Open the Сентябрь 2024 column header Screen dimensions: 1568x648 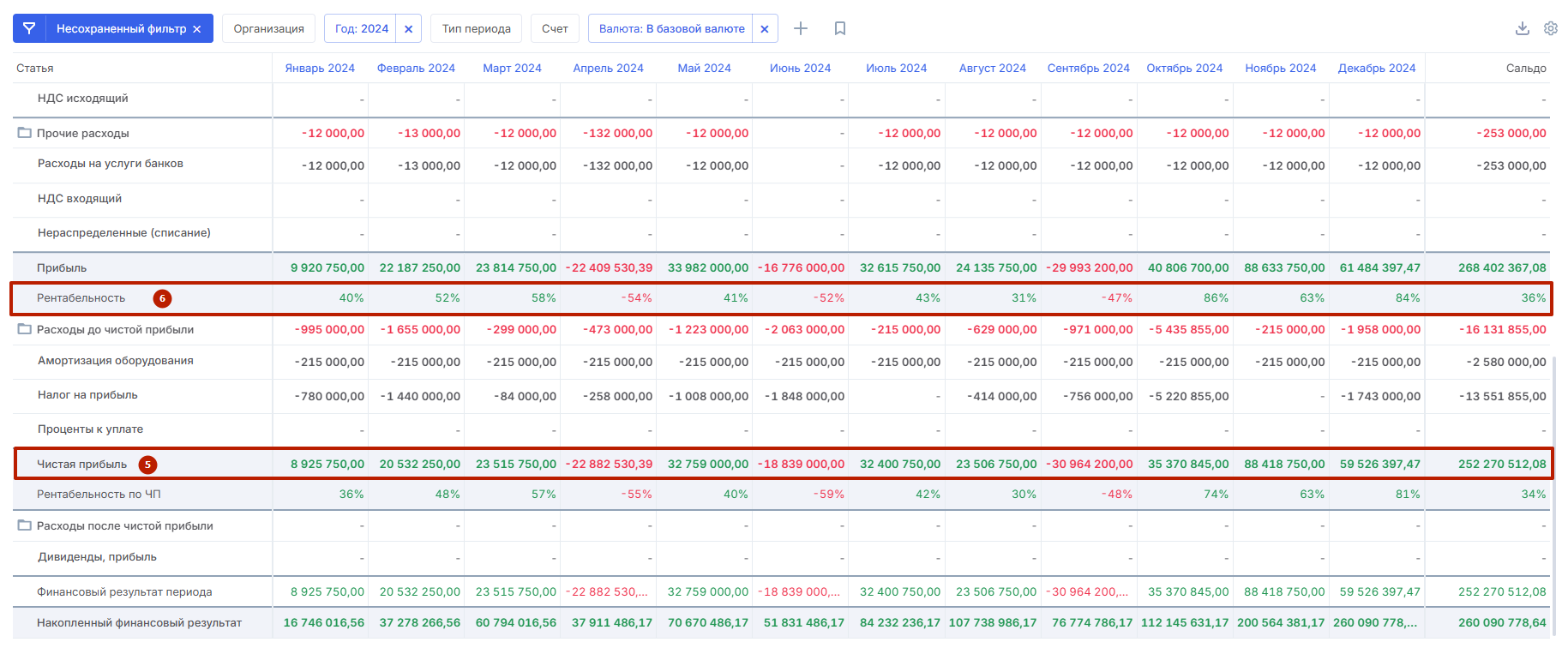point(1088,69)
